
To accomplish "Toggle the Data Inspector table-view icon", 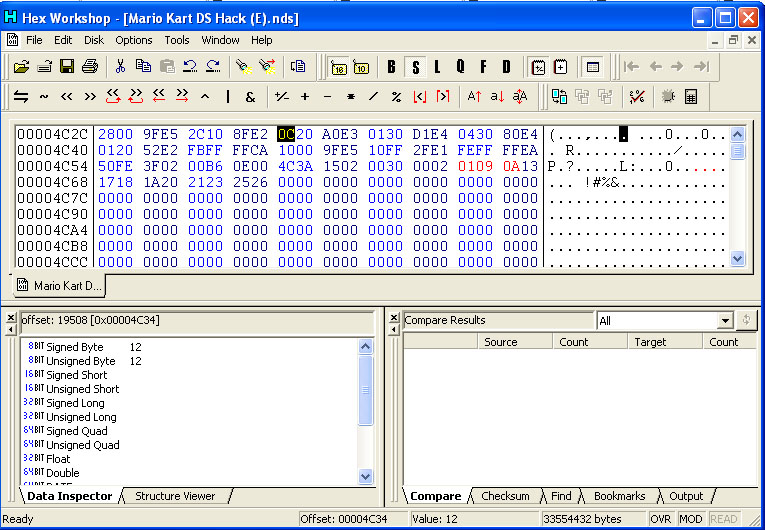I will [593, 67].
